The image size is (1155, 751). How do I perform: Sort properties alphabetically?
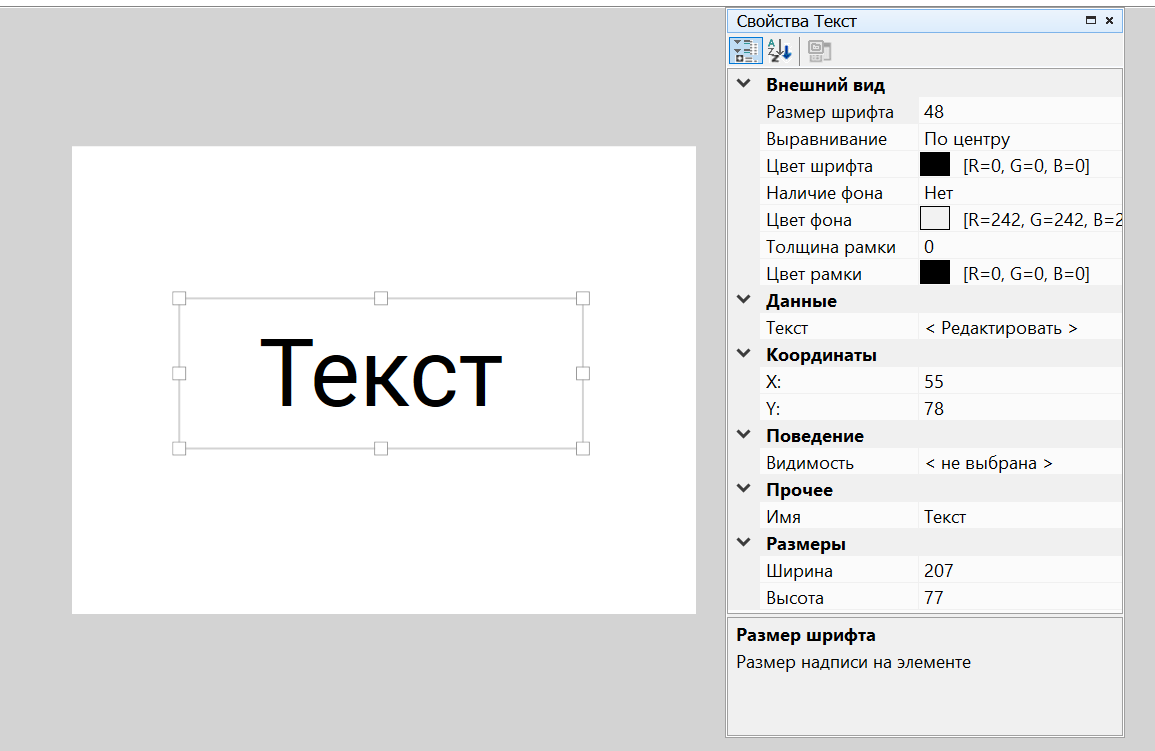tap(779, 50)
